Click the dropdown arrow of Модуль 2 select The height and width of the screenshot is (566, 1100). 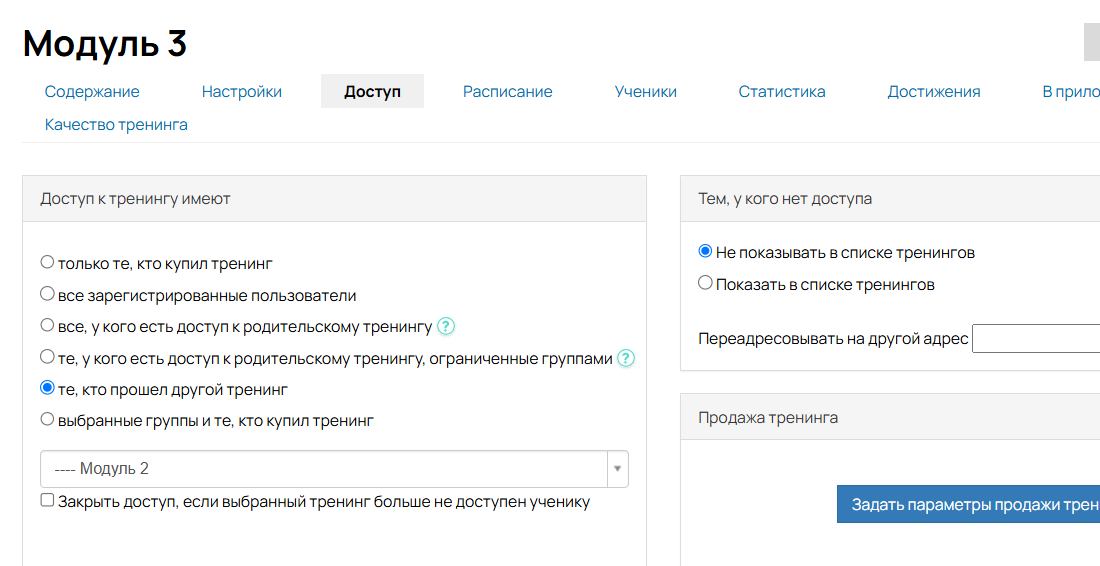coord(617,469)
